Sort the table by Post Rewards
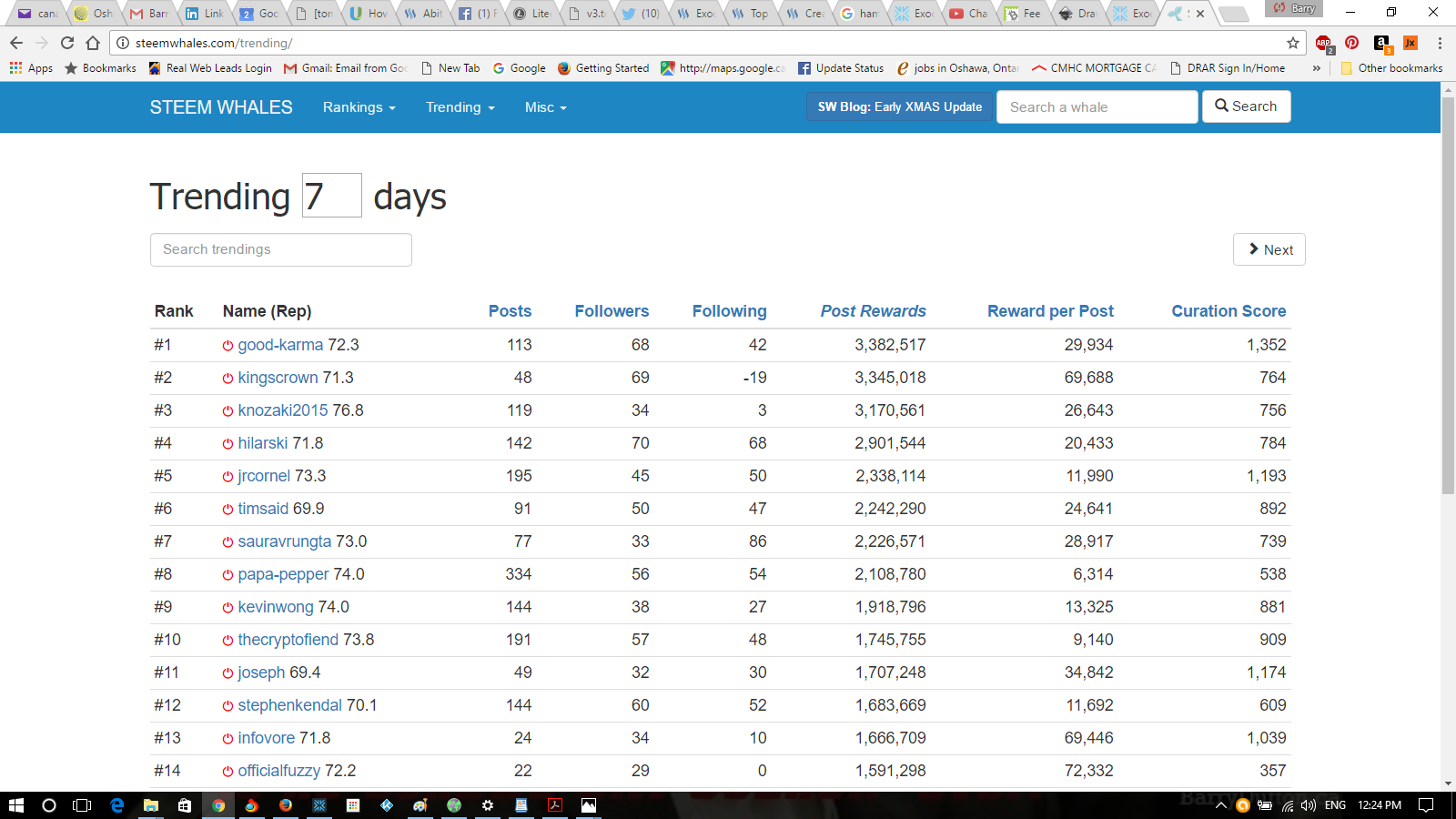 coord(873,311)
